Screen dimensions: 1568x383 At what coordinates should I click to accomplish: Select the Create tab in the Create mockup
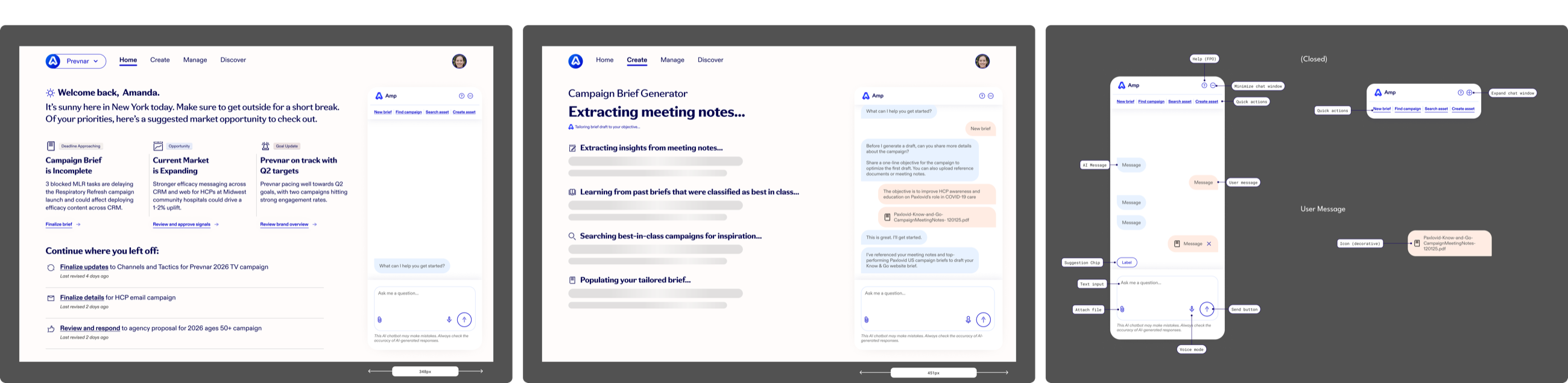click(x=637, y=60)
